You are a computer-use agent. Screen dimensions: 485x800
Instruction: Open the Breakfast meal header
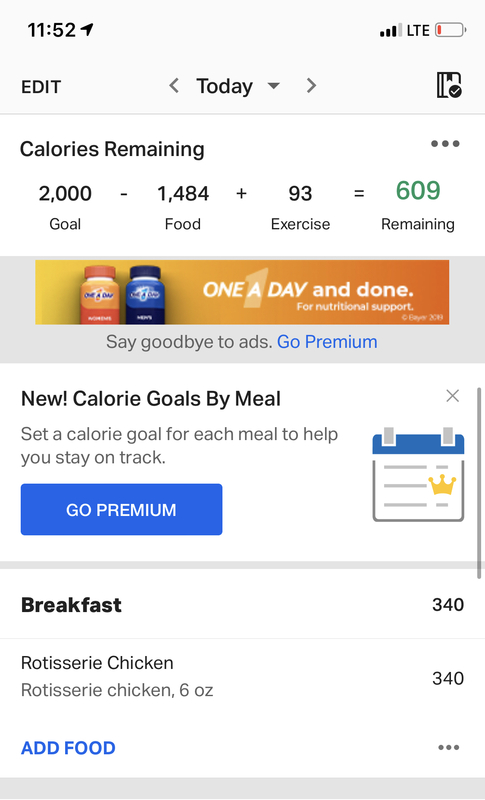click(x=242, y=605)
